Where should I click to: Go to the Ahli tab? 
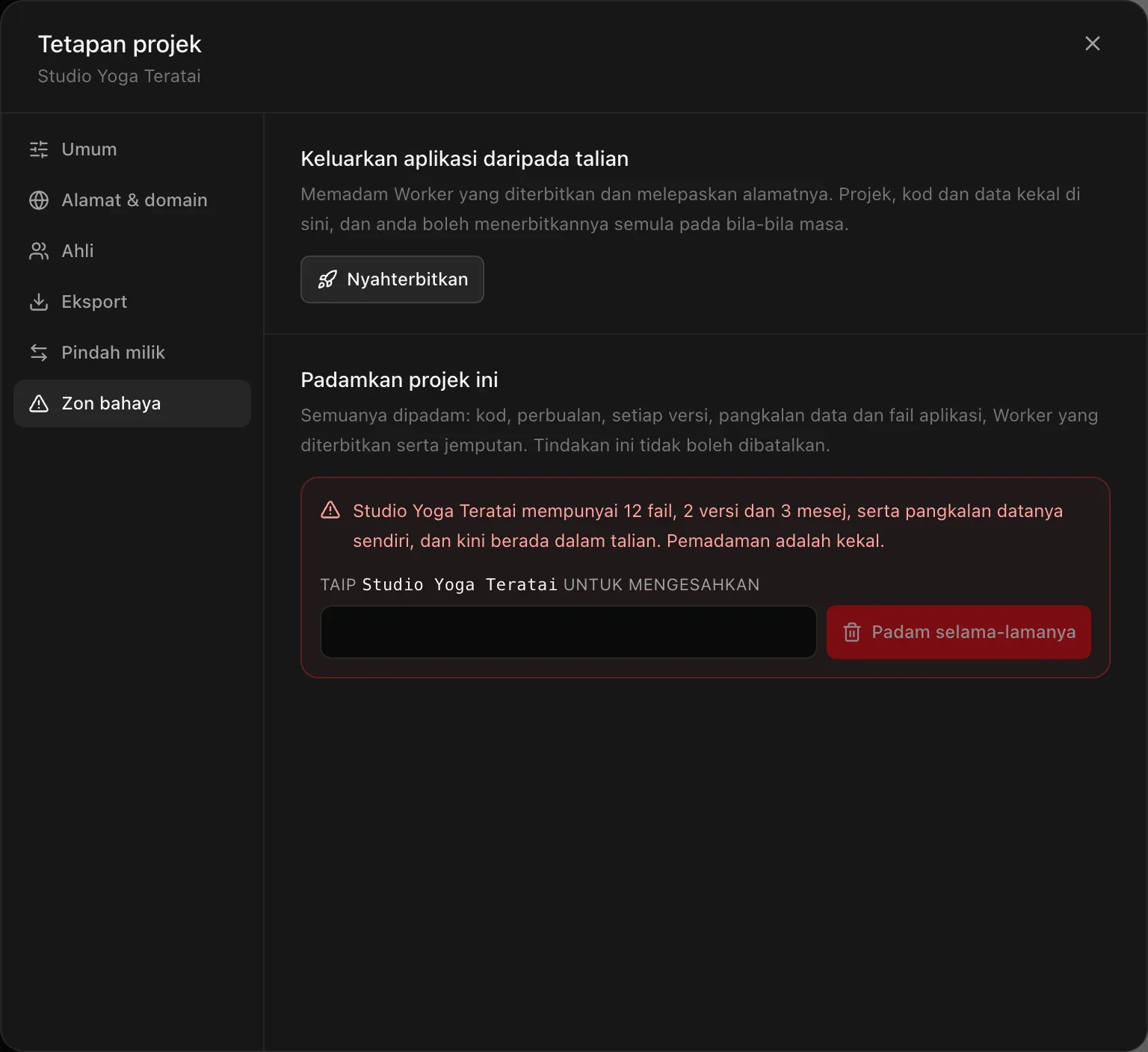[x=132, y=251]
